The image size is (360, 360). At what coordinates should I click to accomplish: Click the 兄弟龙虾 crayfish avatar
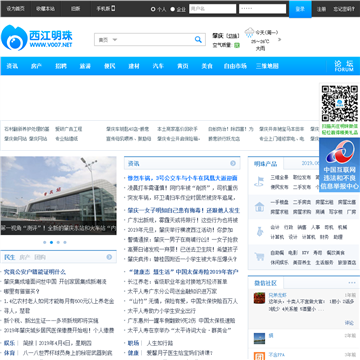tap(259, 298)
